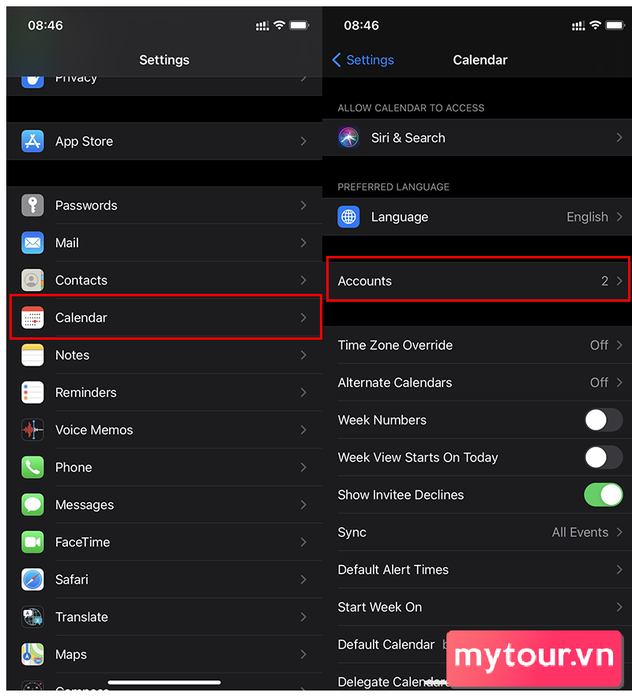Open Default Alert Times chevron
The image size is (632, 700).
[620, 570]
